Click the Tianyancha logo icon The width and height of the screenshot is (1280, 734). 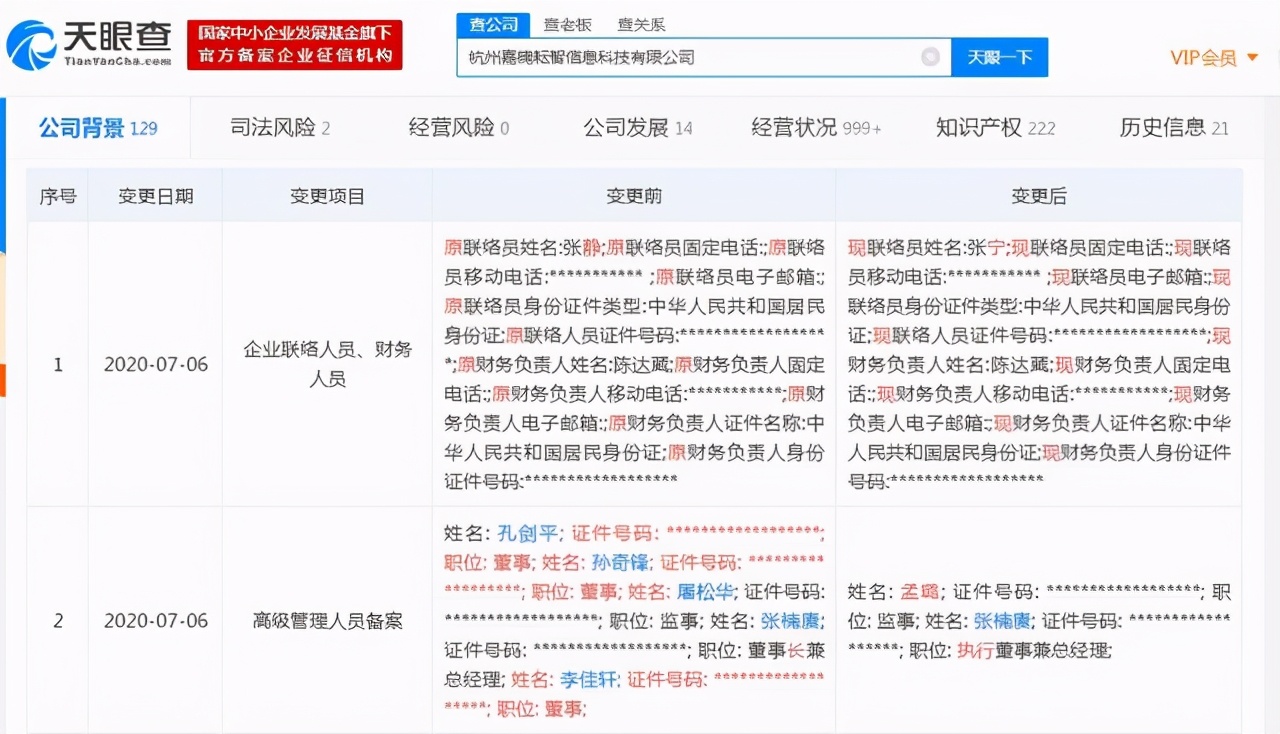click(32, 45)
